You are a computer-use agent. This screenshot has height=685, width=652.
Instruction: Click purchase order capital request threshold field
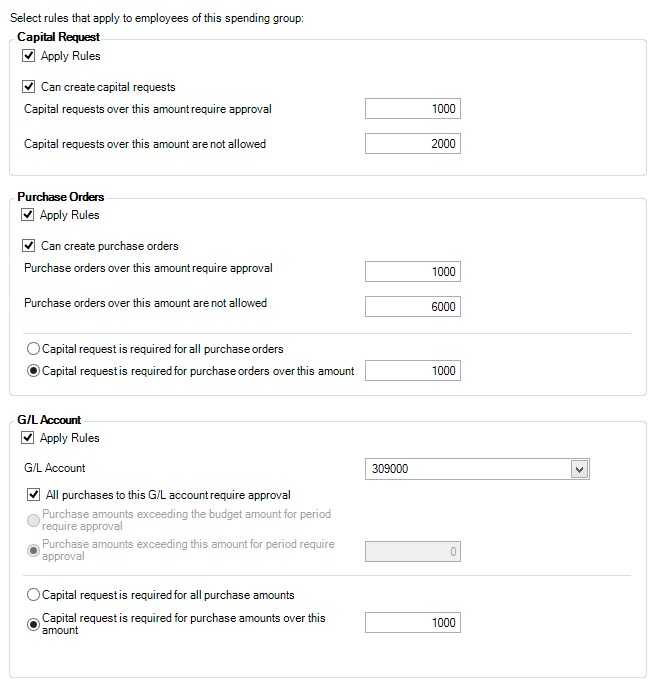click(x=412, y=371)
